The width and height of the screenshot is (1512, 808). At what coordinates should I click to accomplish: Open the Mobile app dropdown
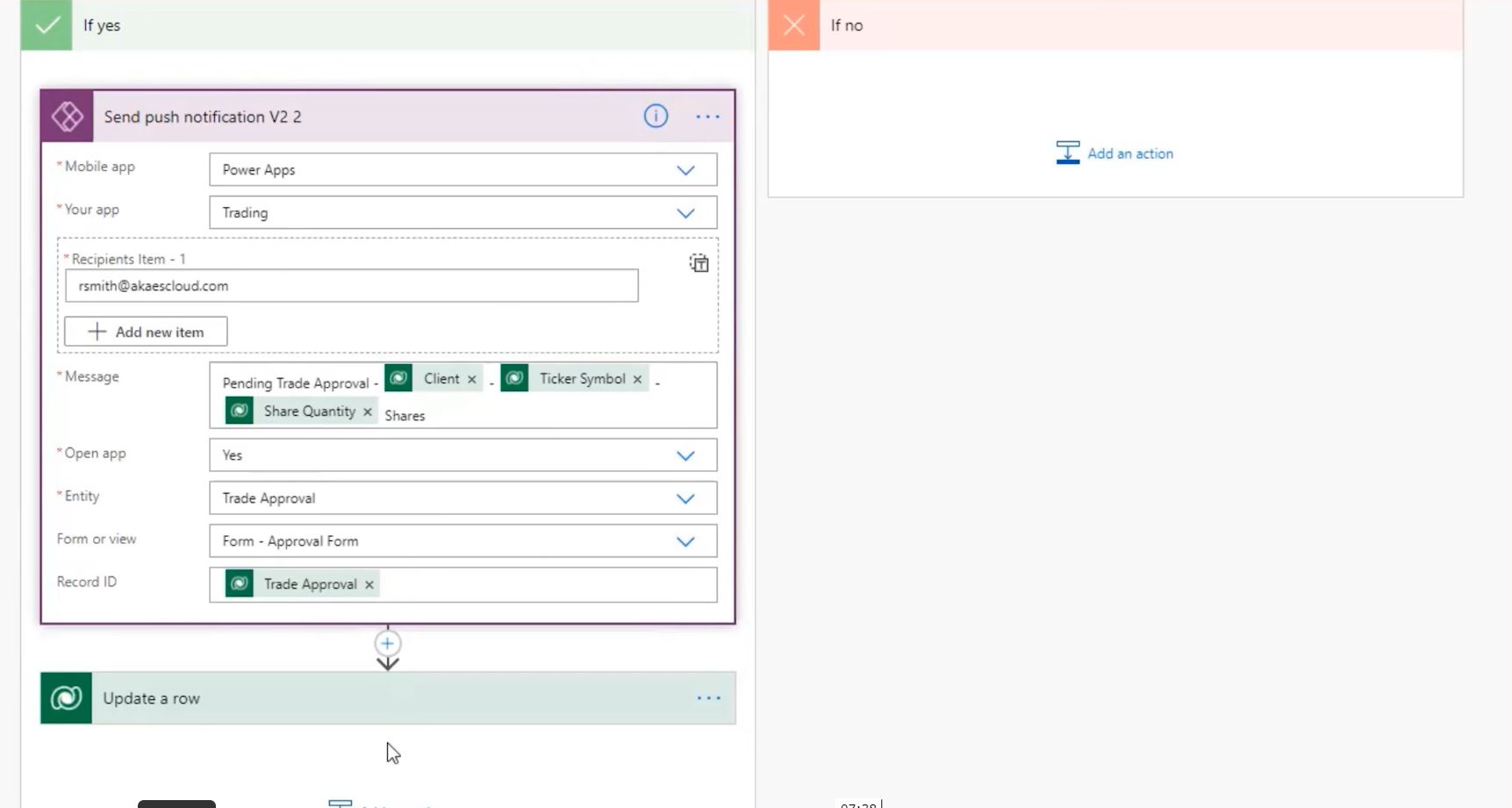[x=685, y=169]
